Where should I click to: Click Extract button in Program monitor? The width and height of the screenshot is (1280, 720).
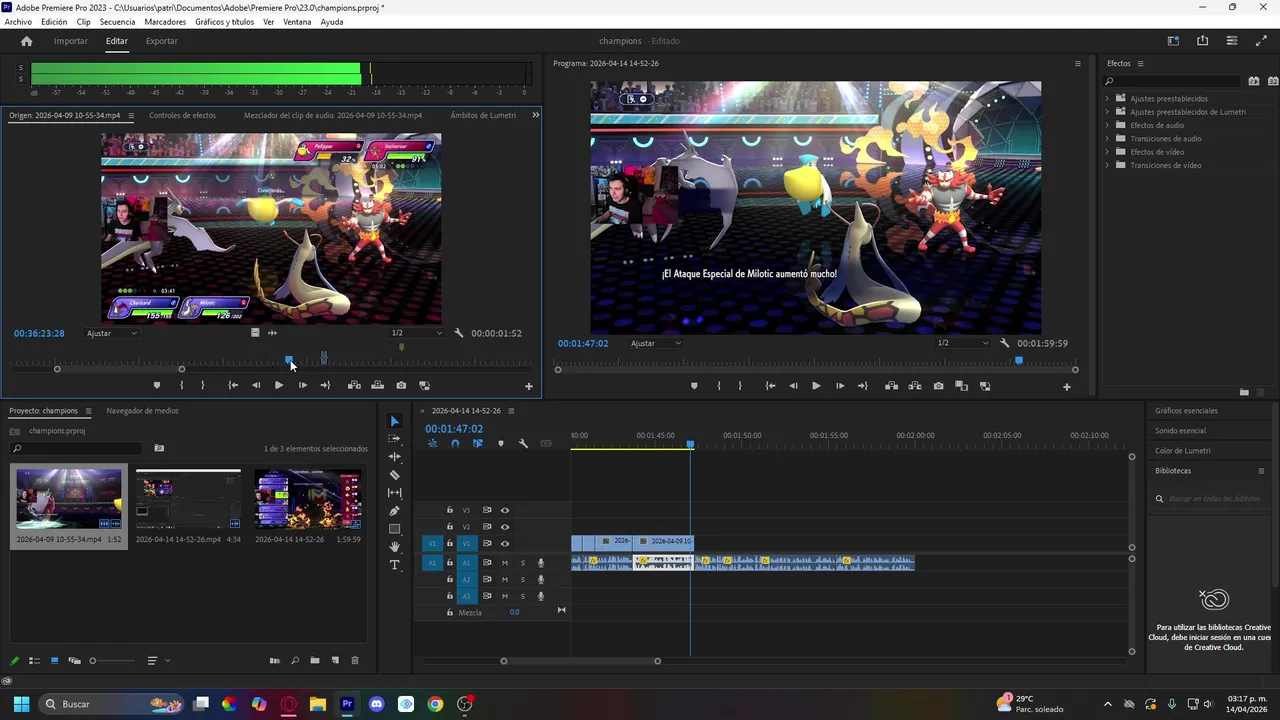pyautogui.click(x=914, y=386)
